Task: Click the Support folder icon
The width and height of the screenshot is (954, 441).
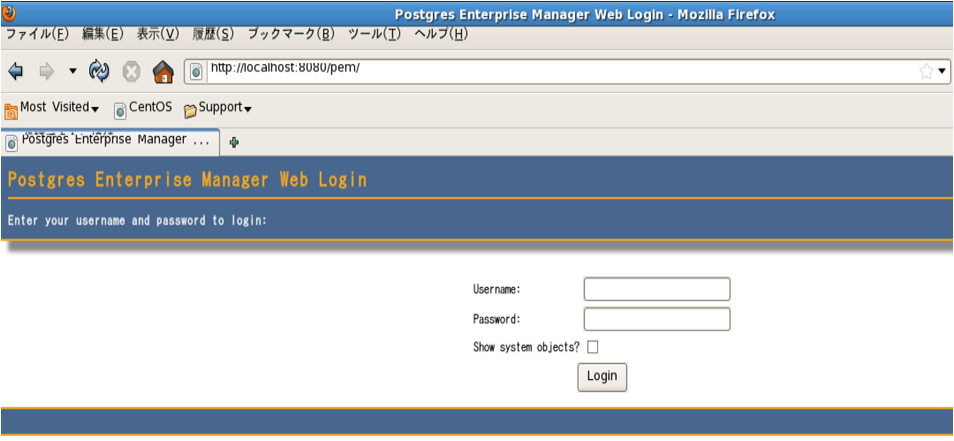Action: 190,111
